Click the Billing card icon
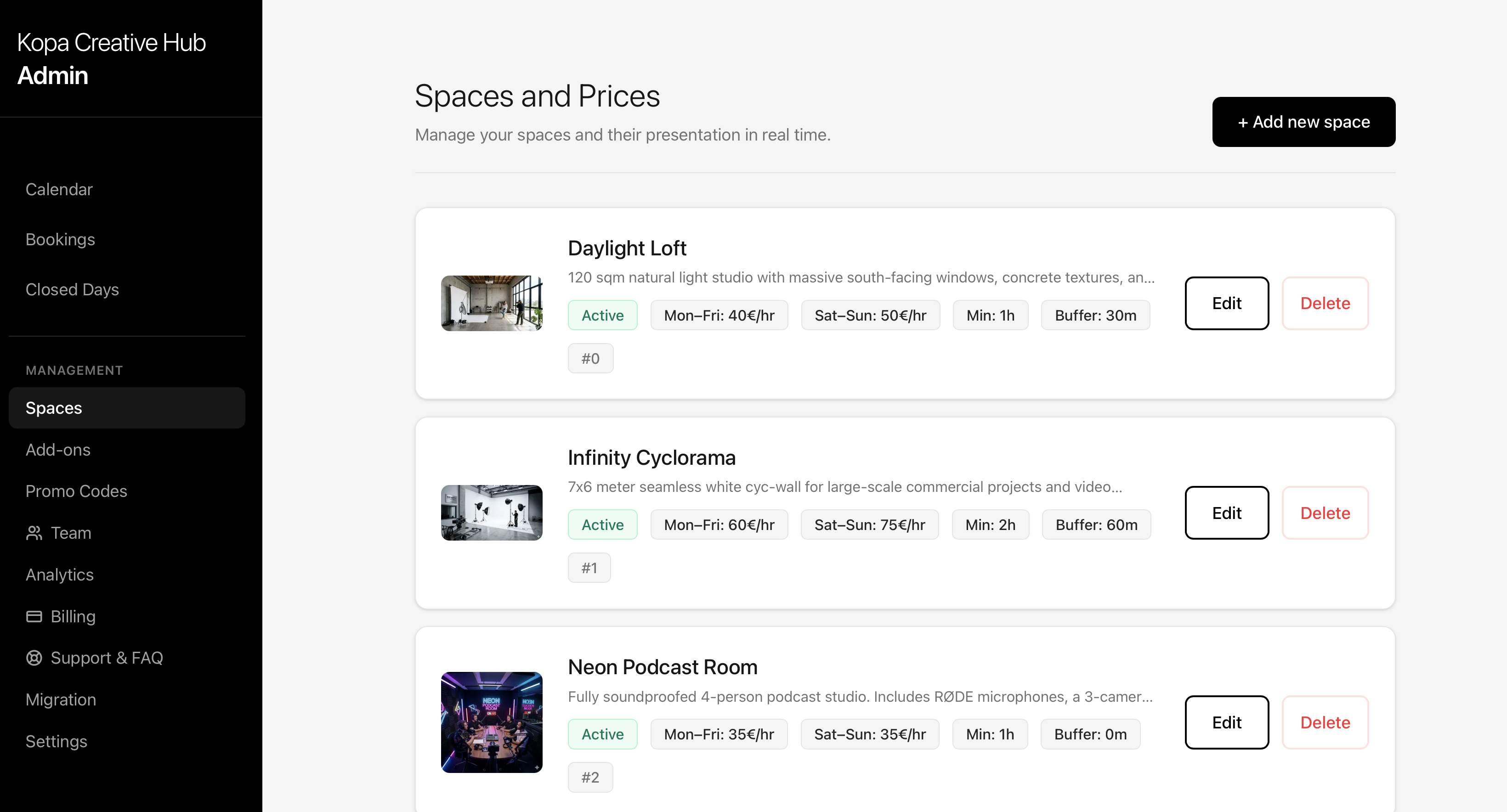 point(34,616)
